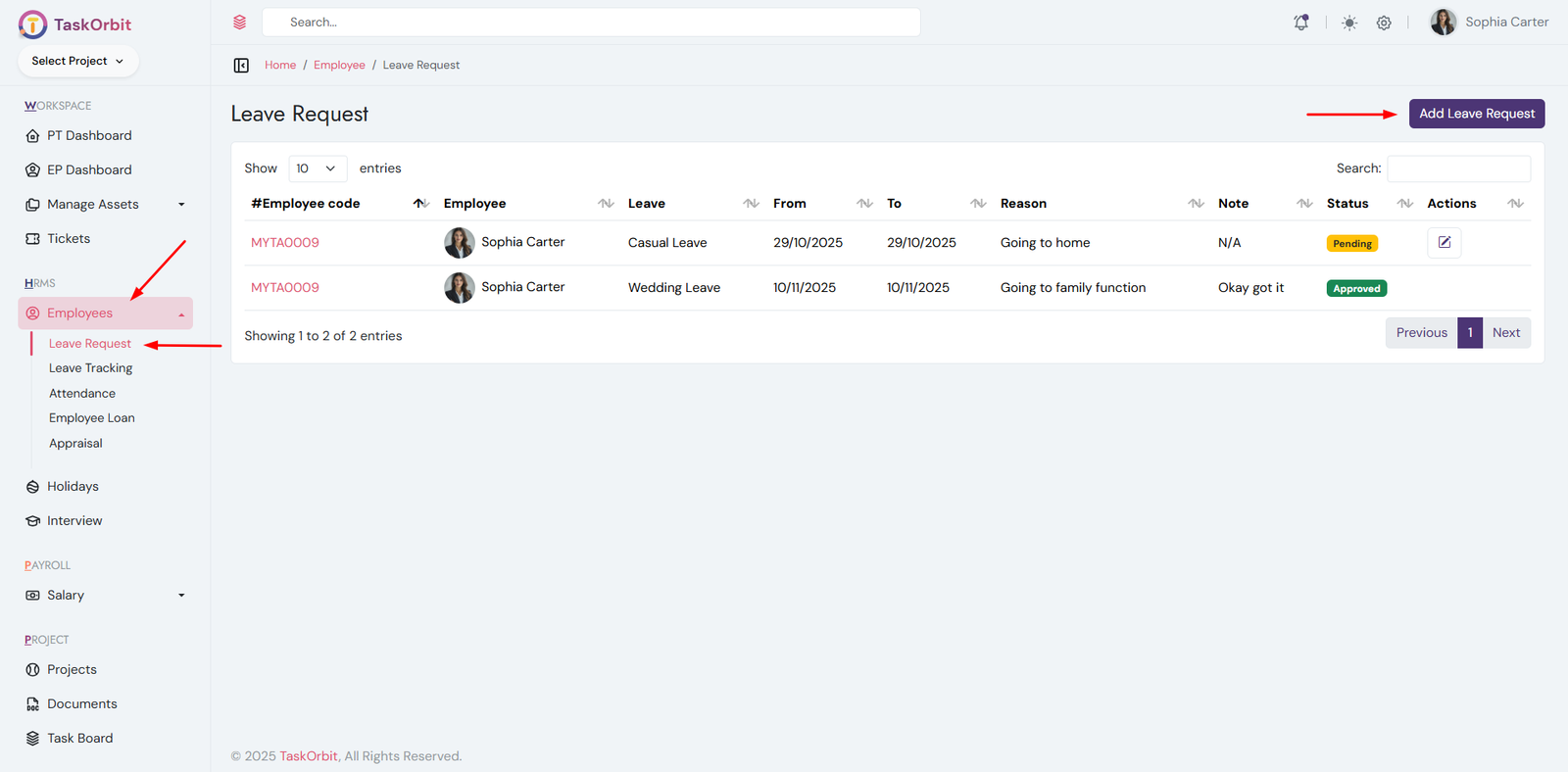This screenshot has width=1568, height=772.
Task: Sort table by Actions column arrows
Action: pos(1515,203)
